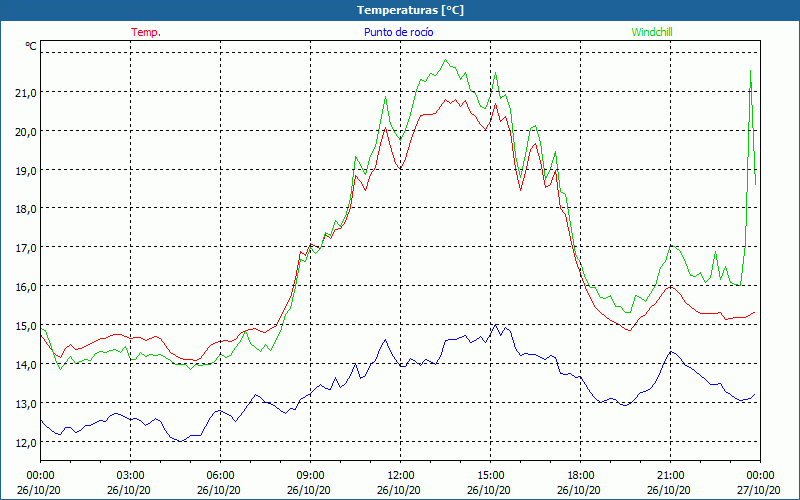Click the blue dew point peak after 15:00
800x500 pixels.
pos(495,324)
